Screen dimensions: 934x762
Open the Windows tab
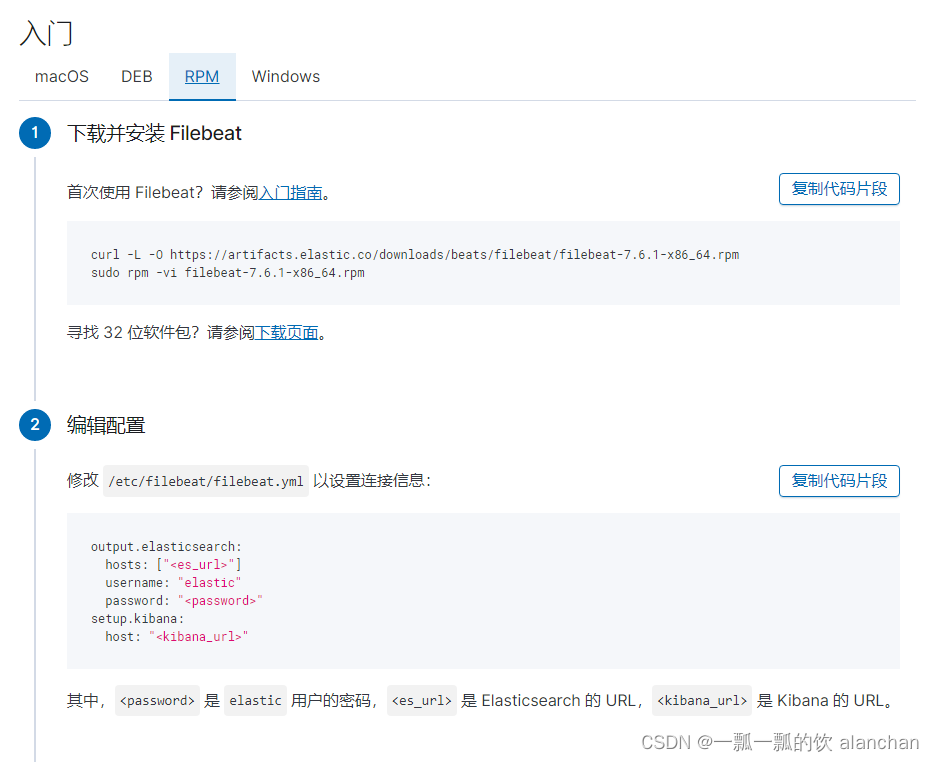tap(286, 77)
